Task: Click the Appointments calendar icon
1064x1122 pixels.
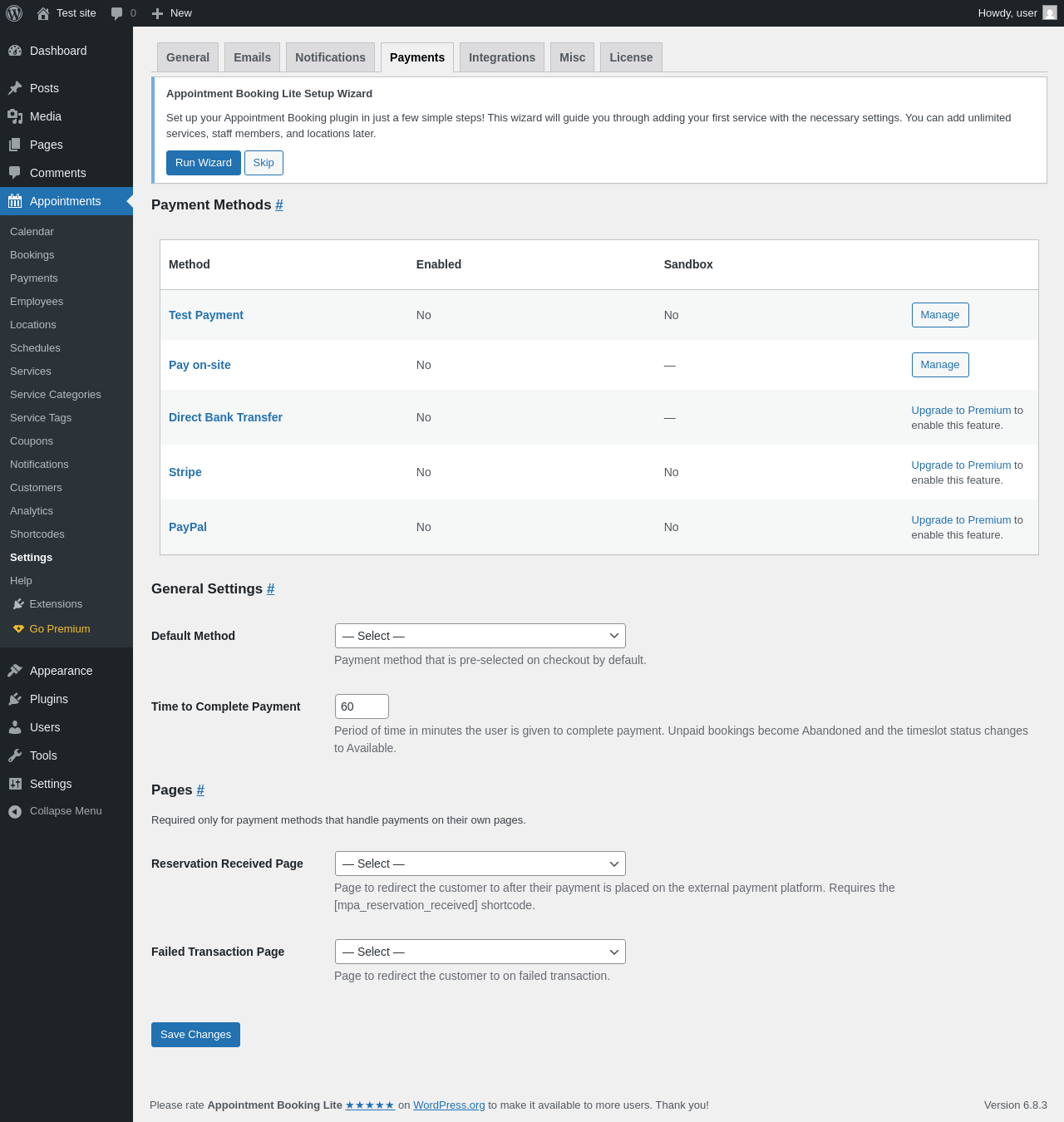Action: (15, 201)
